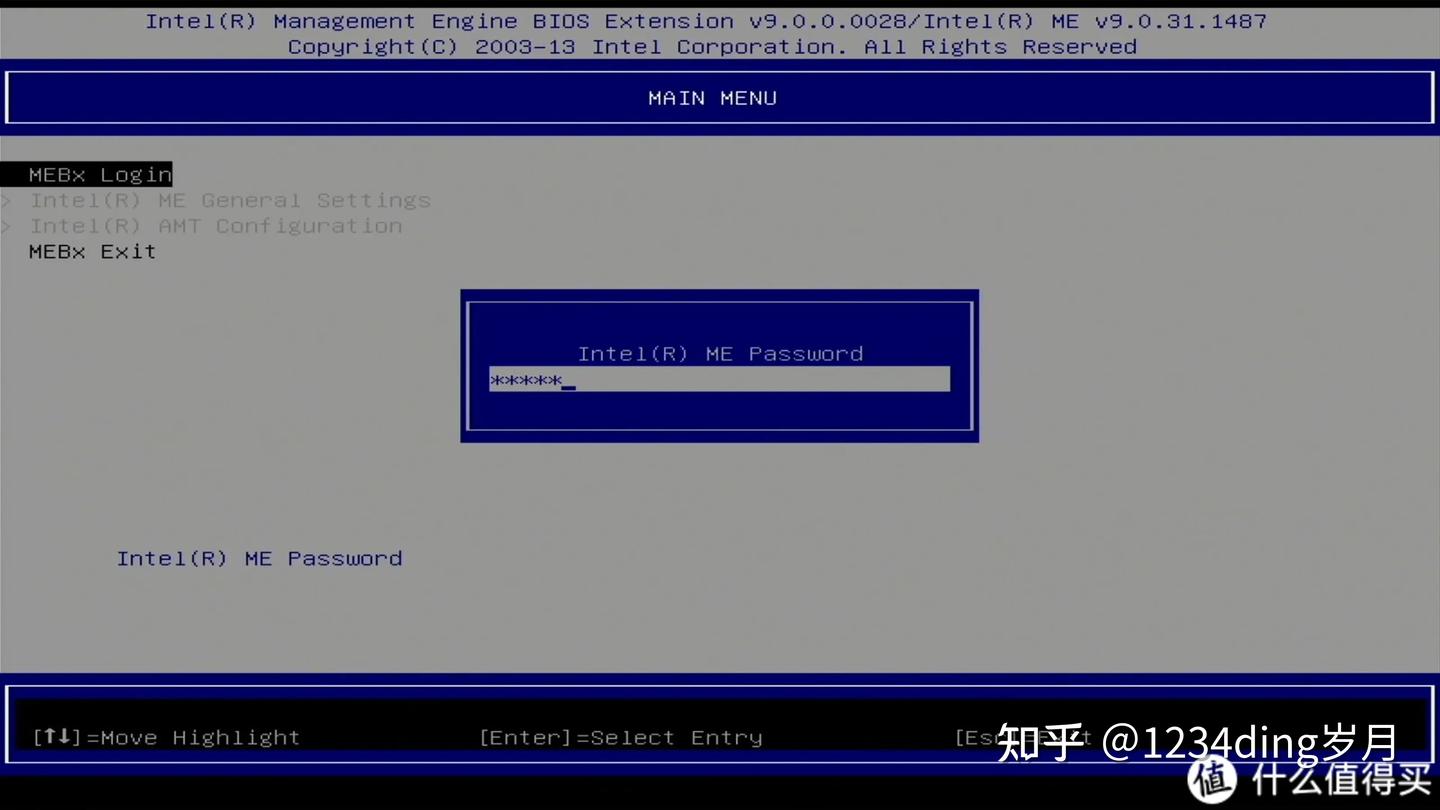Click the 什么值得买 circular 值 icon

click(1213, 777)
